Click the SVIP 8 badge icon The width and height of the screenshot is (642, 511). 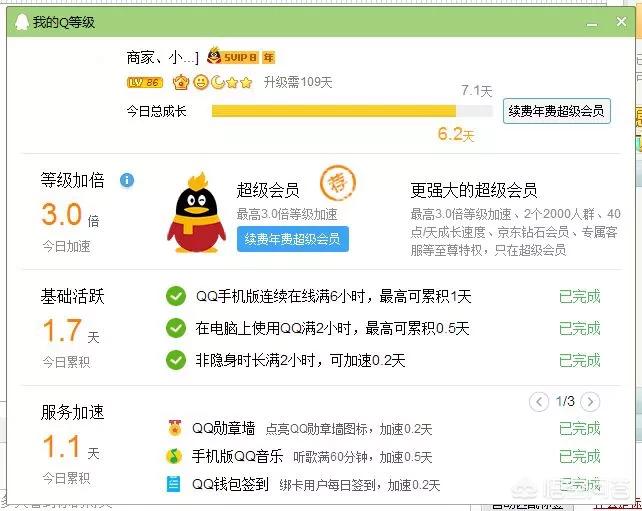[232, 57]
